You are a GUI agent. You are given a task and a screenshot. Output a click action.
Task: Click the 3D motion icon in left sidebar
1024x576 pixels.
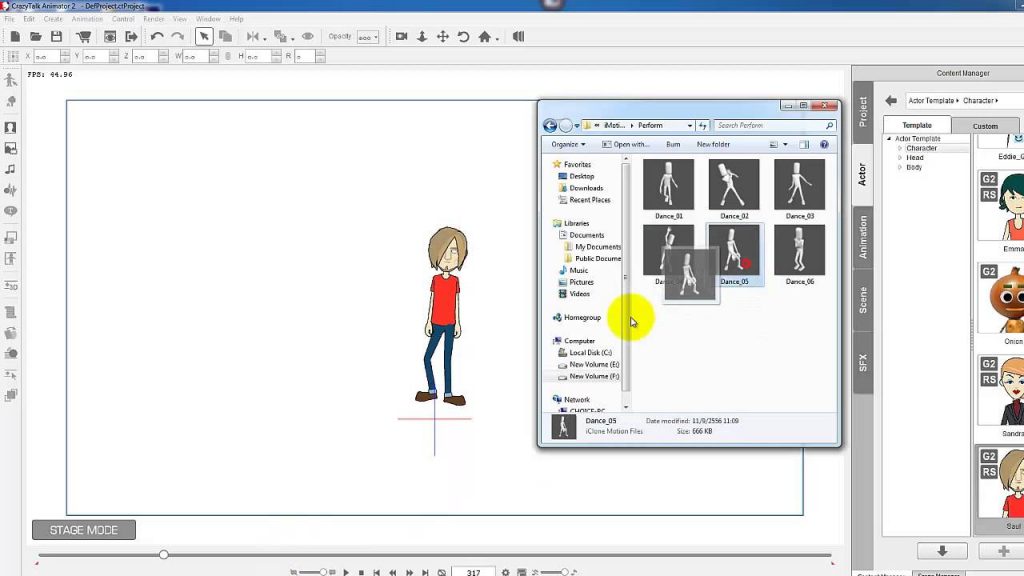[x=10, y=285]
